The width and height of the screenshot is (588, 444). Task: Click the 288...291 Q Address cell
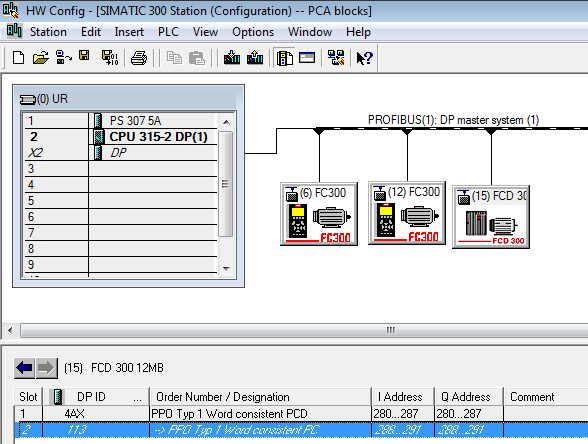click(469, 430)
